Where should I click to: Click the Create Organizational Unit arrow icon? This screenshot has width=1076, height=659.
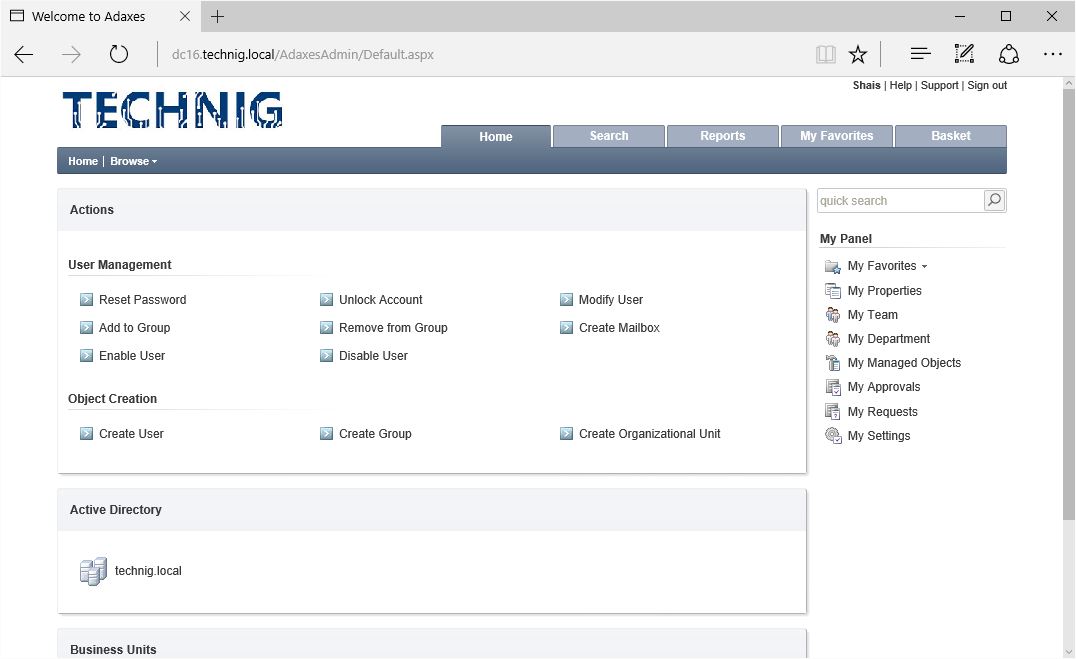coord(566,433)
